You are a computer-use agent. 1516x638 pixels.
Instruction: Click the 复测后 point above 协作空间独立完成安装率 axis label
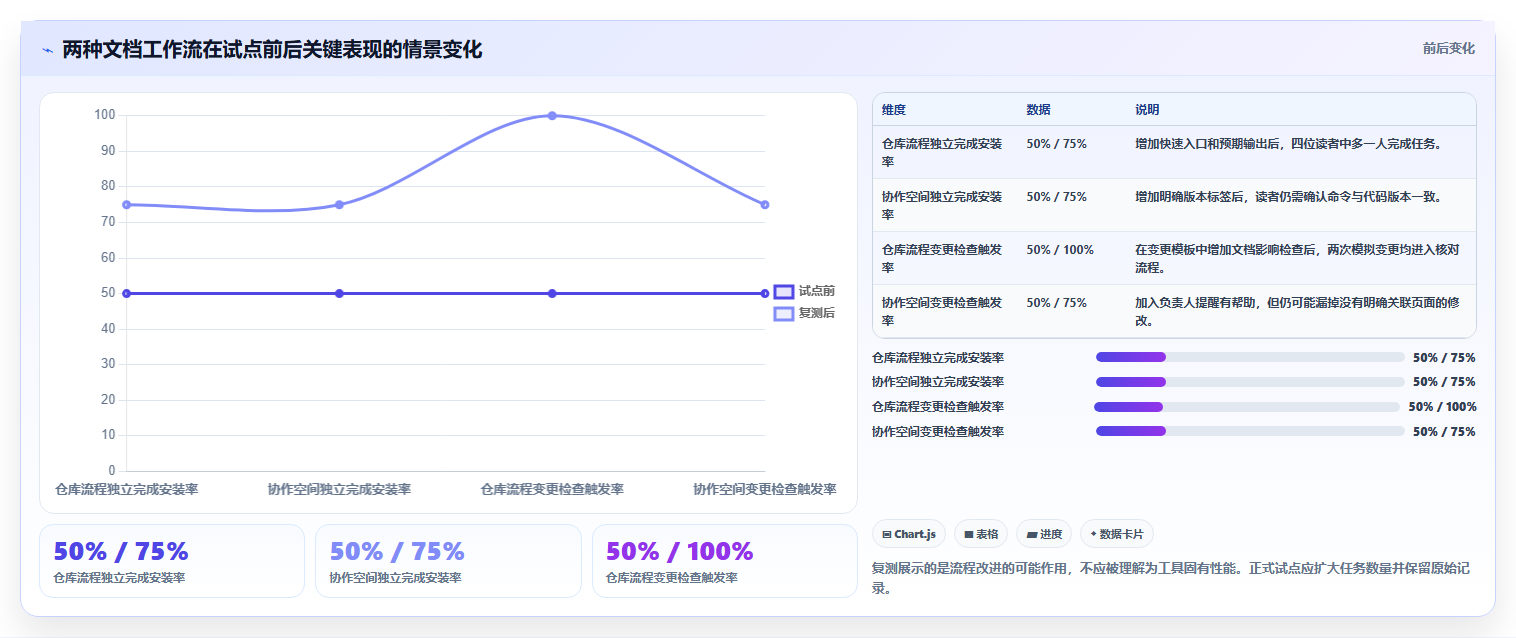pyautogui.click(x=339, y=205)
